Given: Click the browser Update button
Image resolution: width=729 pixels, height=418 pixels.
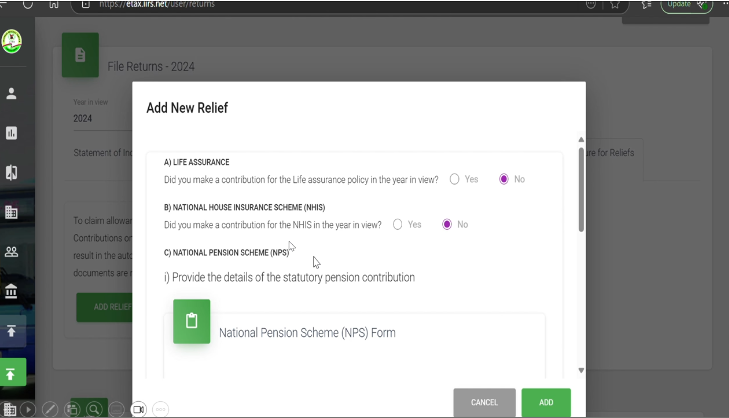Looking at the screenshot, I should 686,5.
